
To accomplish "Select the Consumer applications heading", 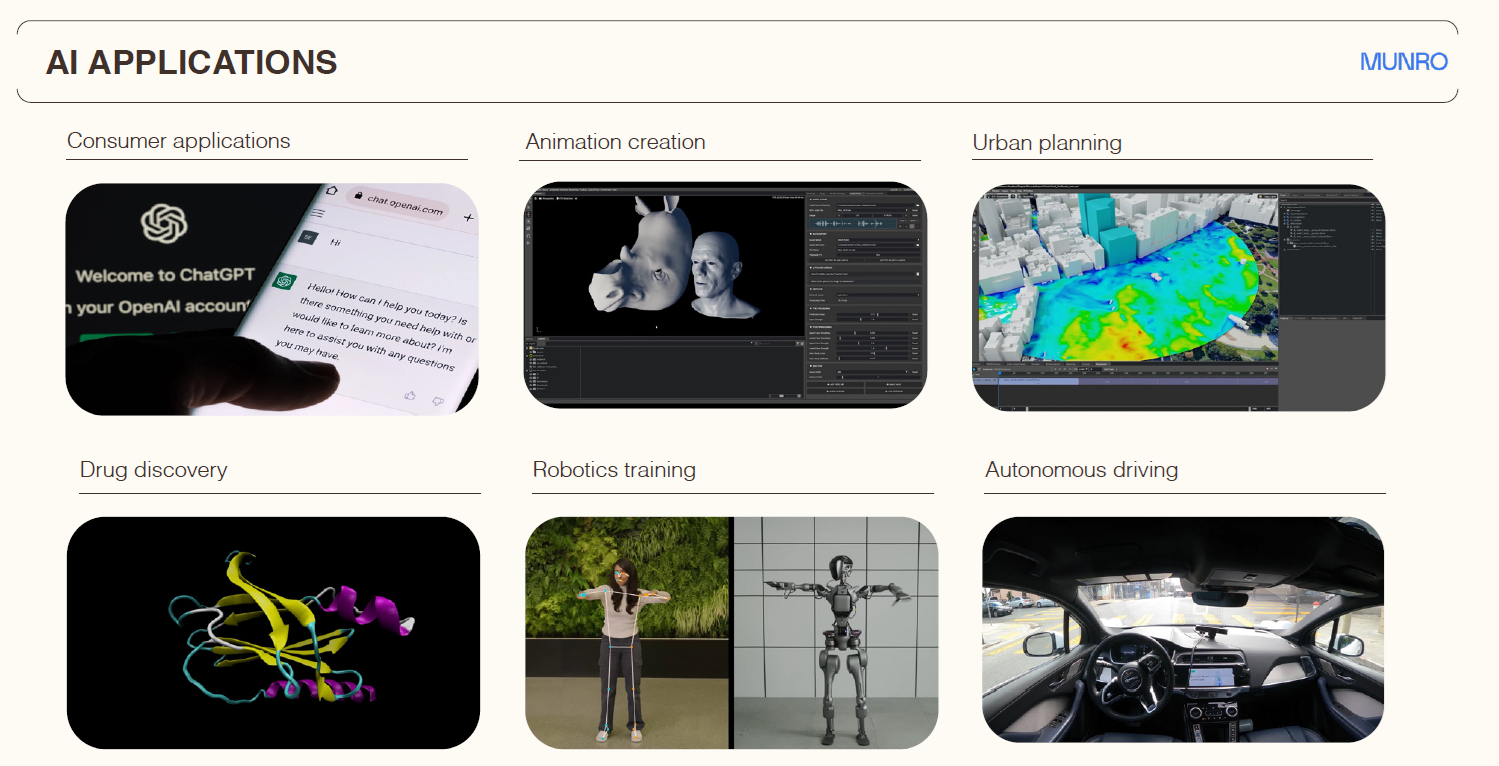I will [178, 141].
